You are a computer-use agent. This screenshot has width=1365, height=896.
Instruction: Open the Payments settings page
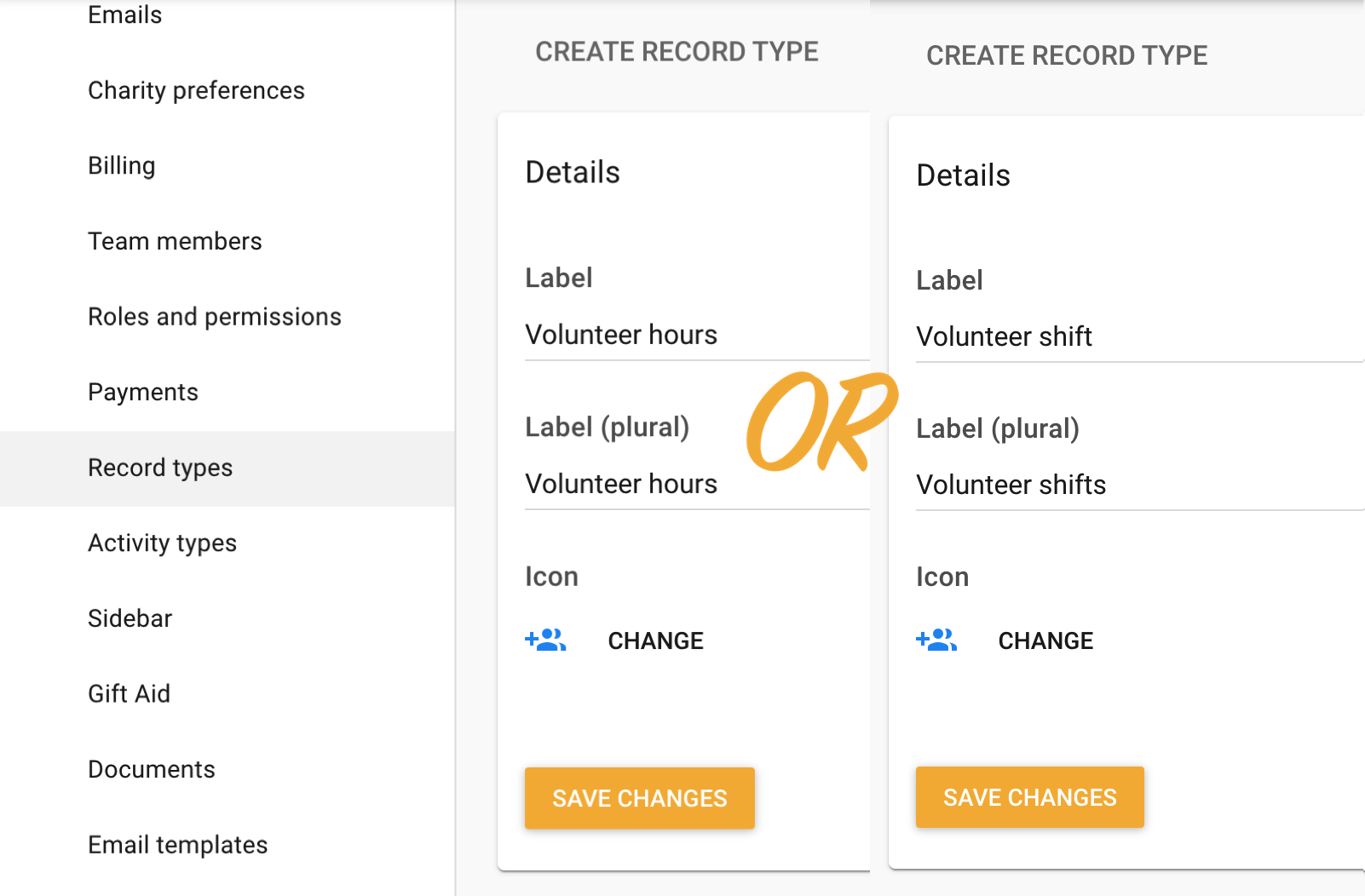click(x=143, y=392)
